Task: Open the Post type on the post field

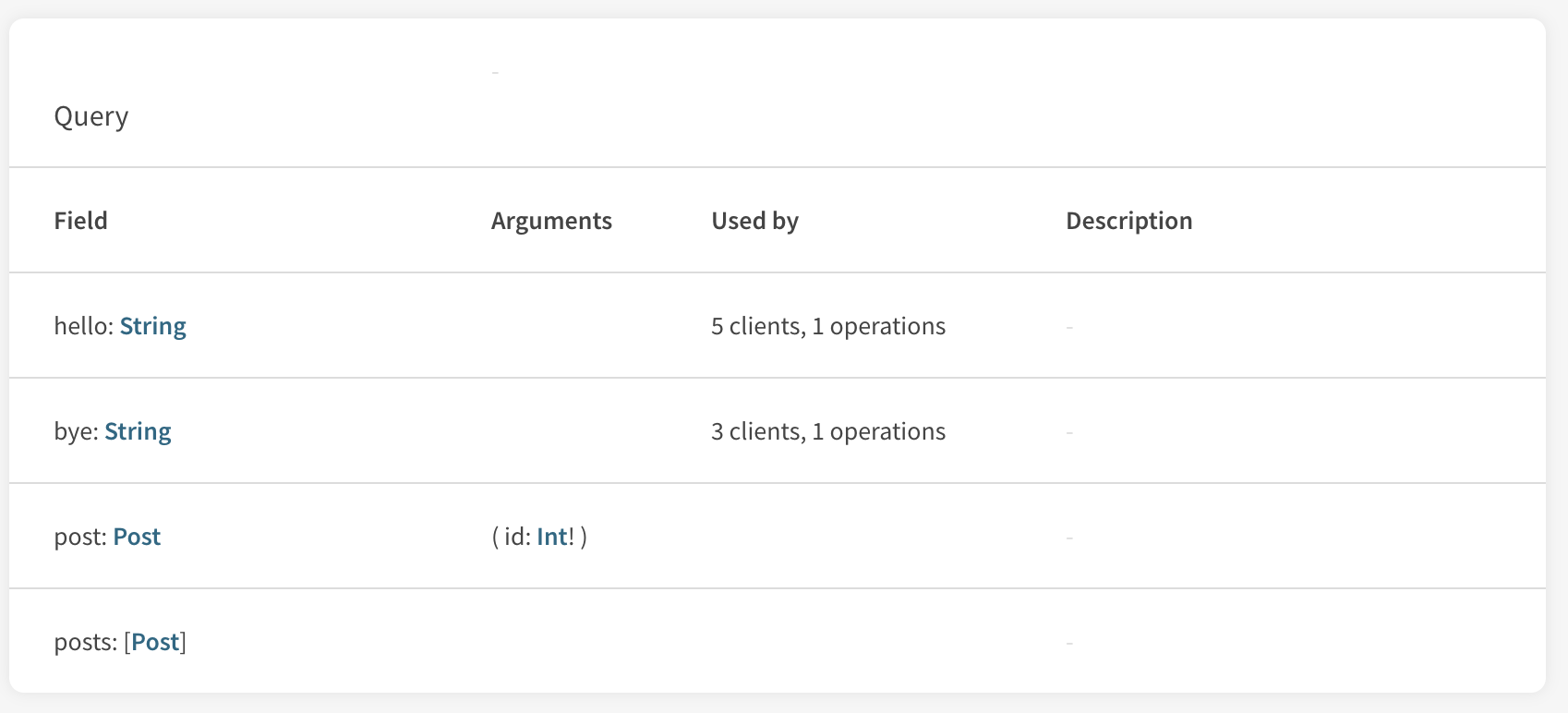Action: [x=137, y=536]
